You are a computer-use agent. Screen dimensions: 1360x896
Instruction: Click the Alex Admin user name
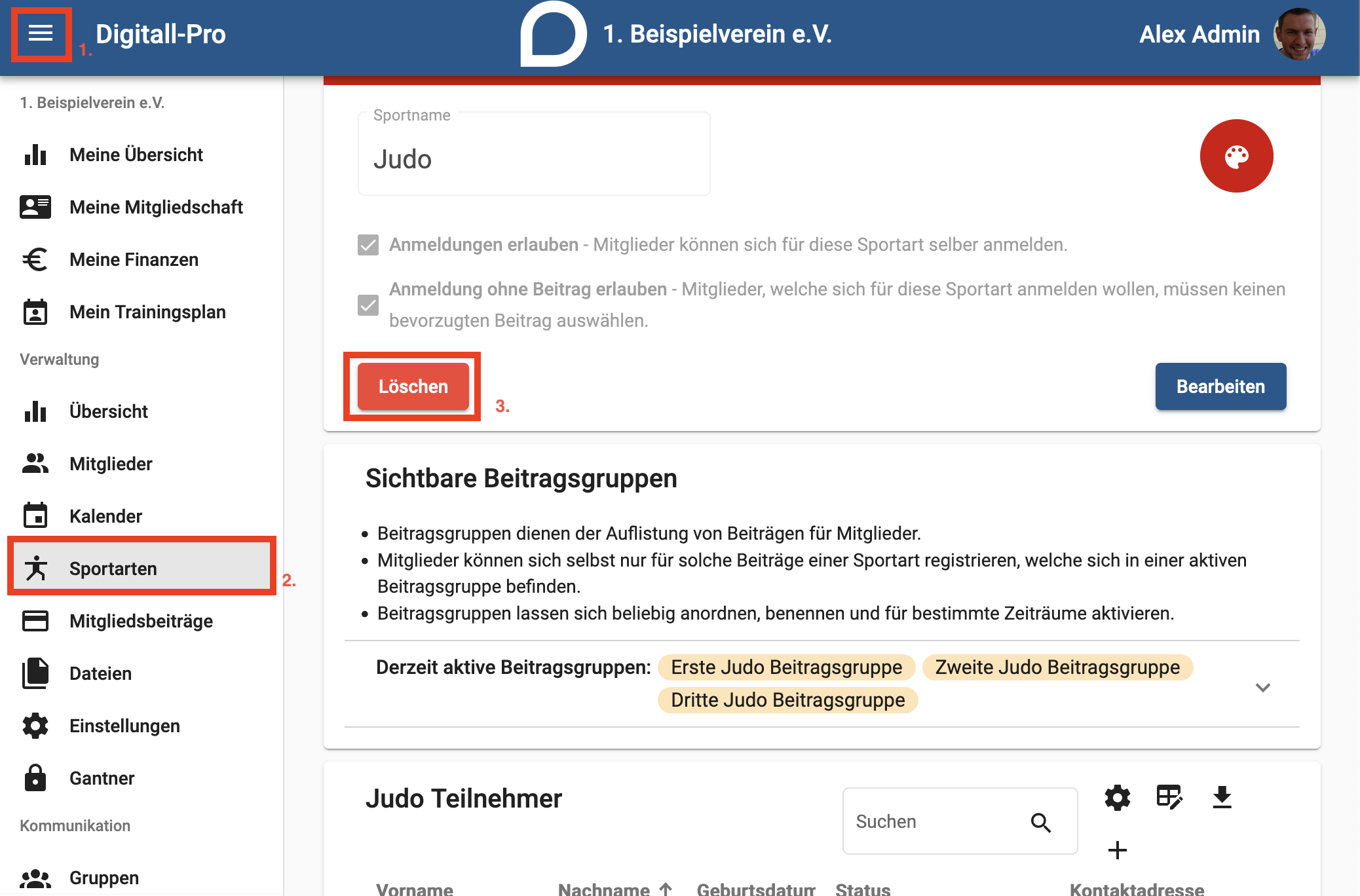tap(1199, 34)
